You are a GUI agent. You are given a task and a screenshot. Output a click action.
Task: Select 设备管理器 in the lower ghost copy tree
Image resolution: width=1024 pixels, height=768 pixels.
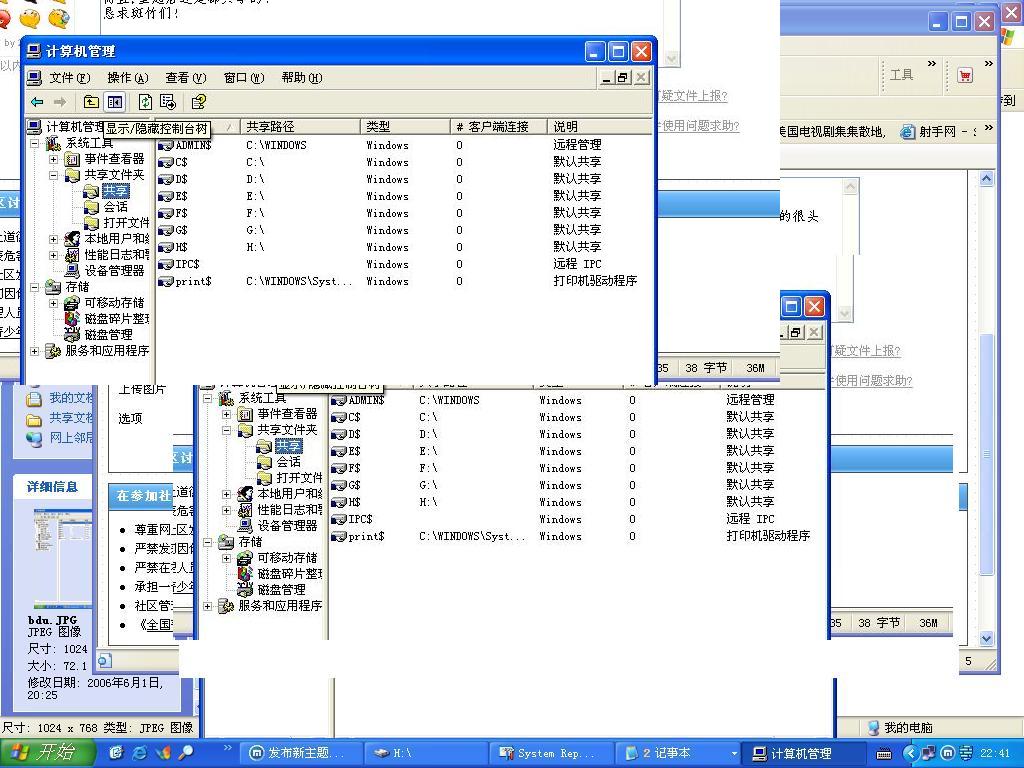click(x=287, y=526)
